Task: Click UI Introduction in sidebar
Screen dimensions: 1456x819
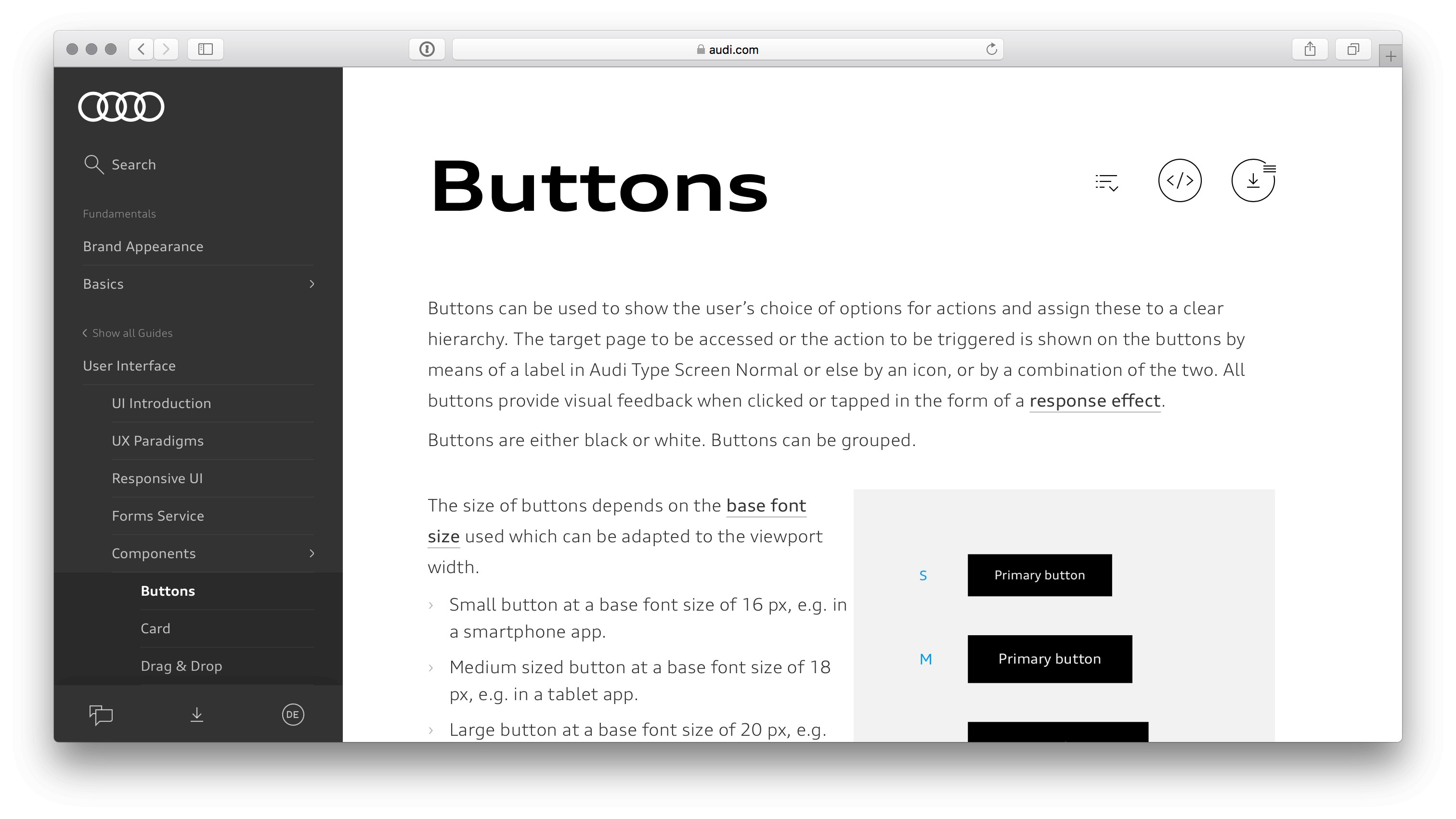Action: click(x=161, y=403)
